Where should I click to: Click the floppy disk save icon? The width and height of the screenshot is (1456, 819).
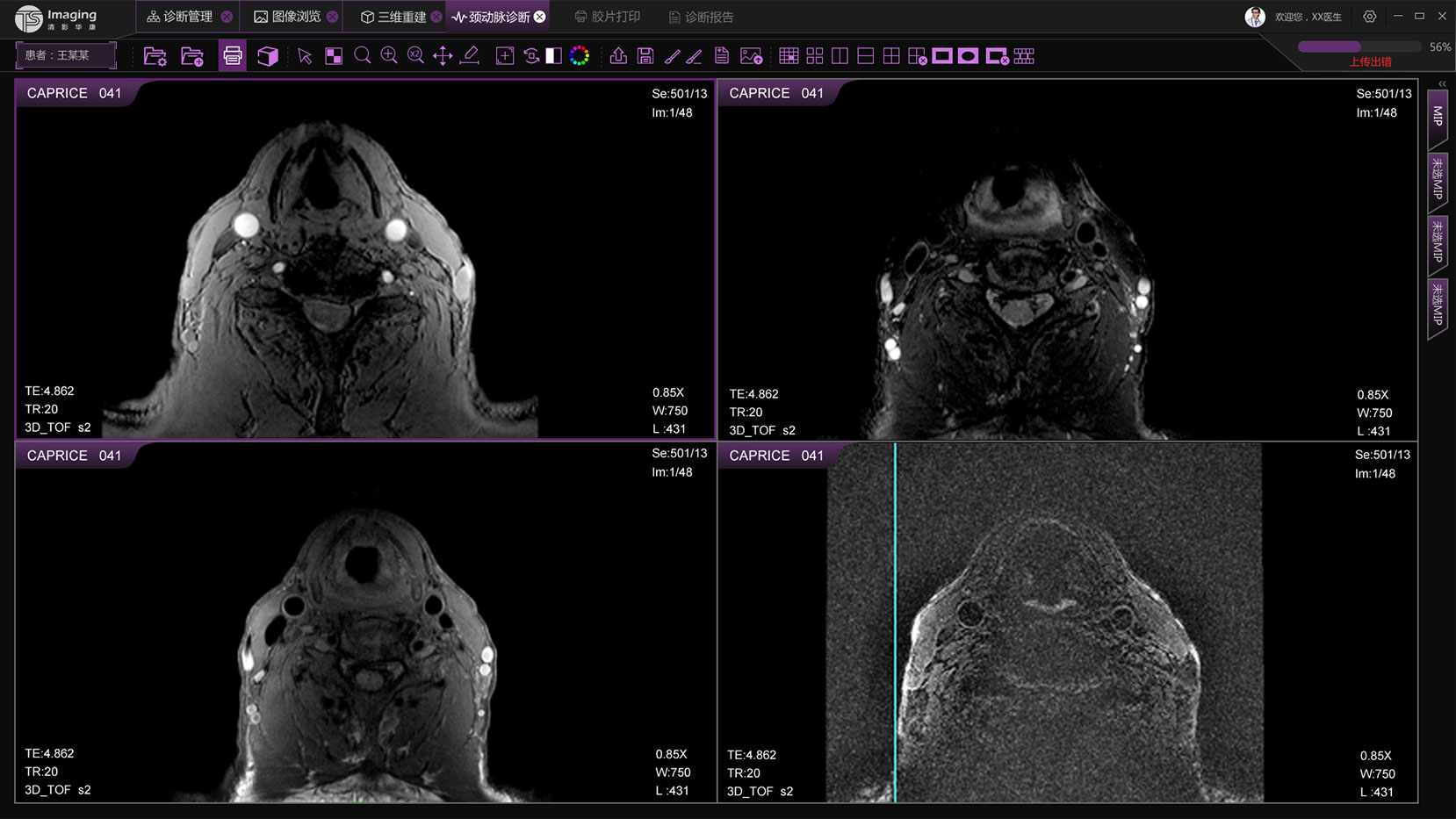pyautogui.click(x=645, y=56)
